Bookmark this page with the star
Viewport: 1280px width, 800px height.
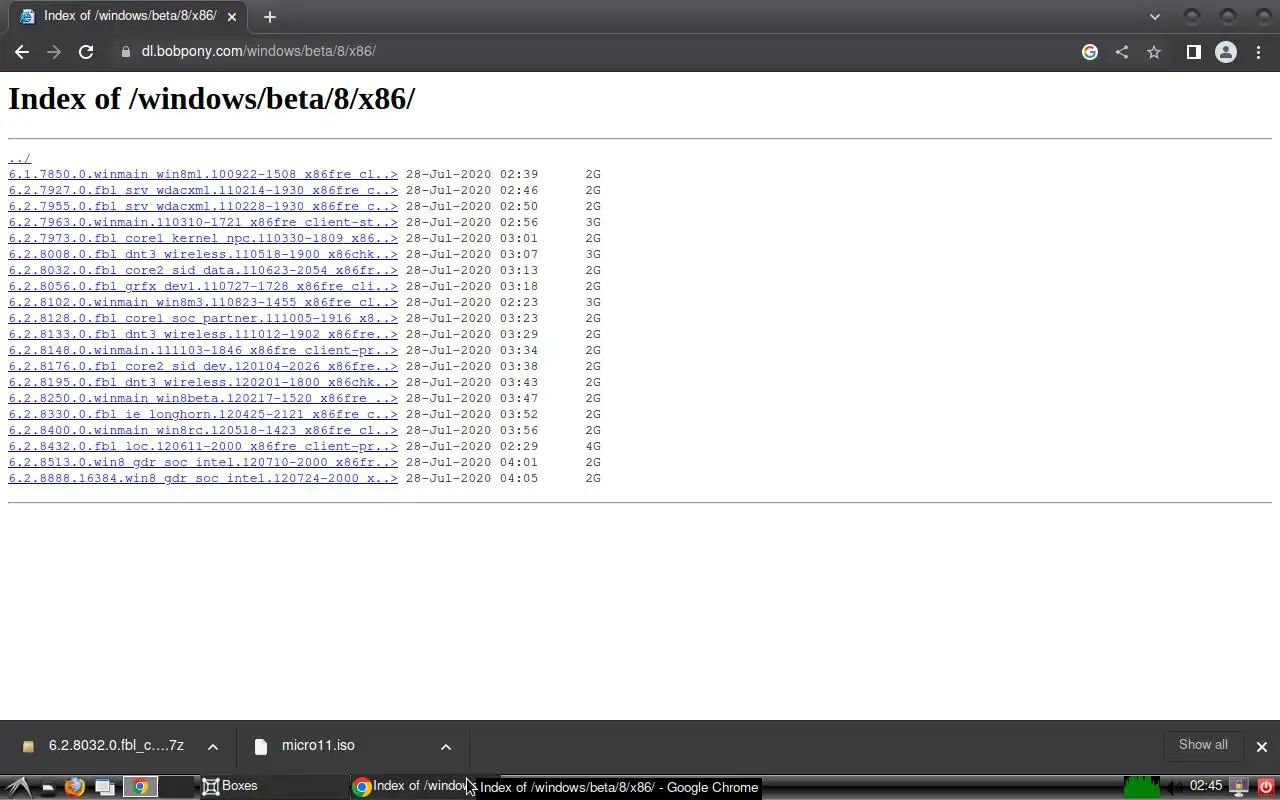(x=1154, y=52)
